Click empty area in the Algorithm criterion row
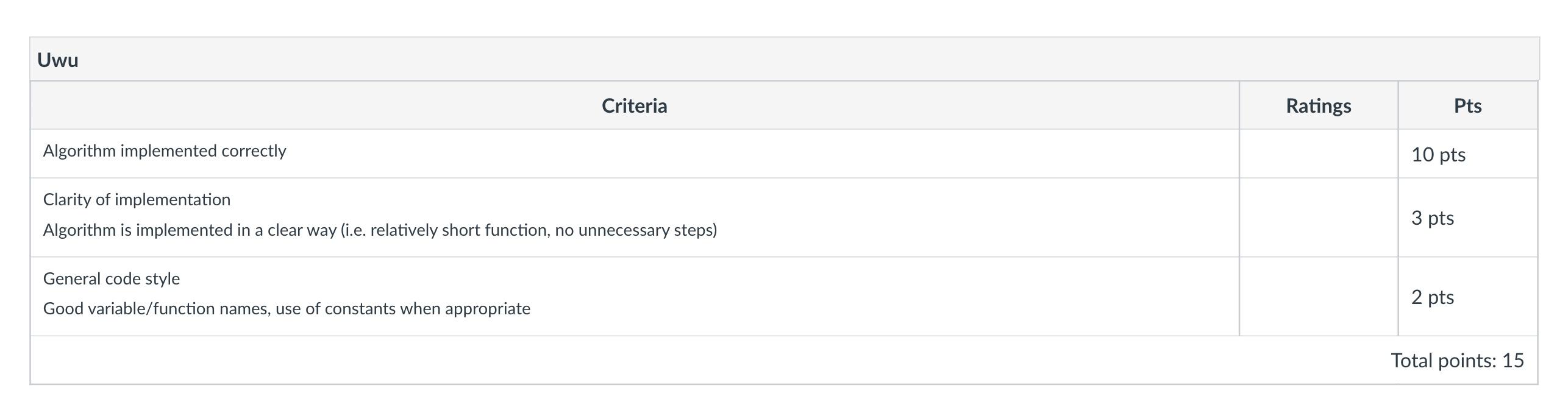Image resolution: width=1568 pixels, height=413 pixels. 762,154
